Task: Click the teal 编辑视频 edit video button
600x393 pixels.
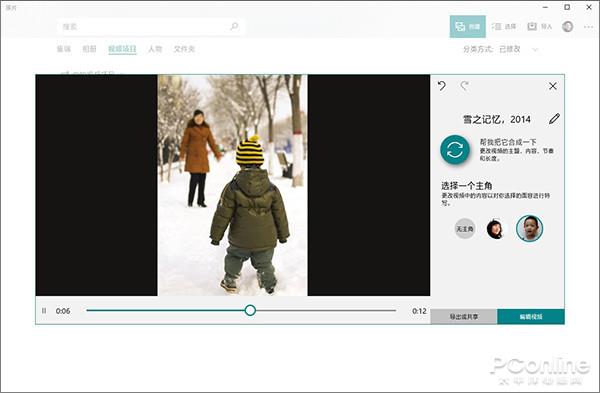Action: click(531, 316)
